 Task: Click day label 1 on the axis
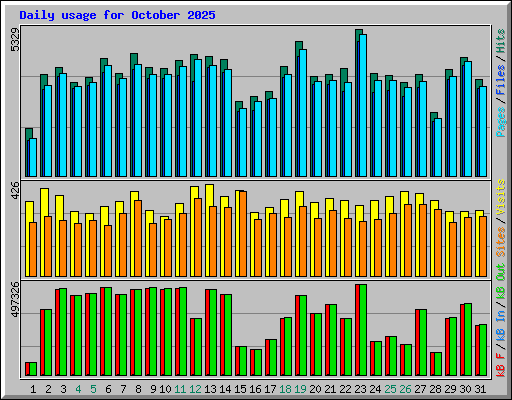[33, 389]
